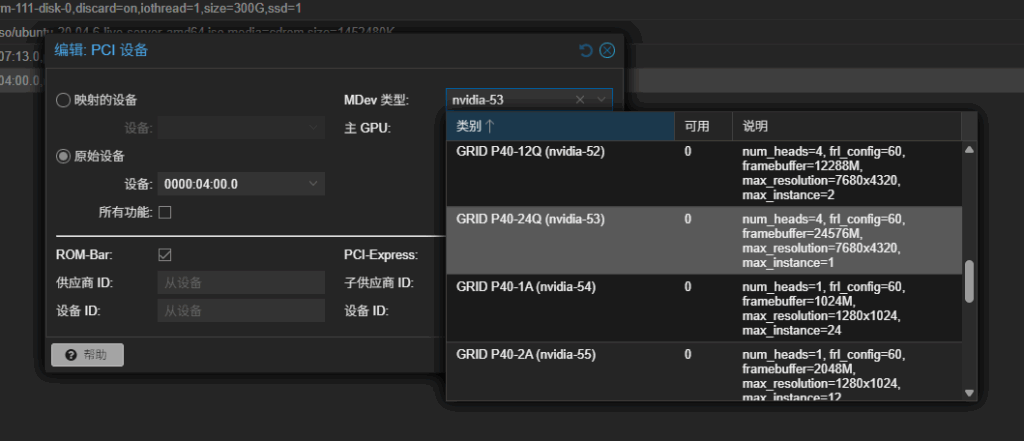Image resolution: width=1024 pixels, height=441 pixels.
Task: Choose GRID P40-1A (nvidia-54) entry
Action: 525,287
